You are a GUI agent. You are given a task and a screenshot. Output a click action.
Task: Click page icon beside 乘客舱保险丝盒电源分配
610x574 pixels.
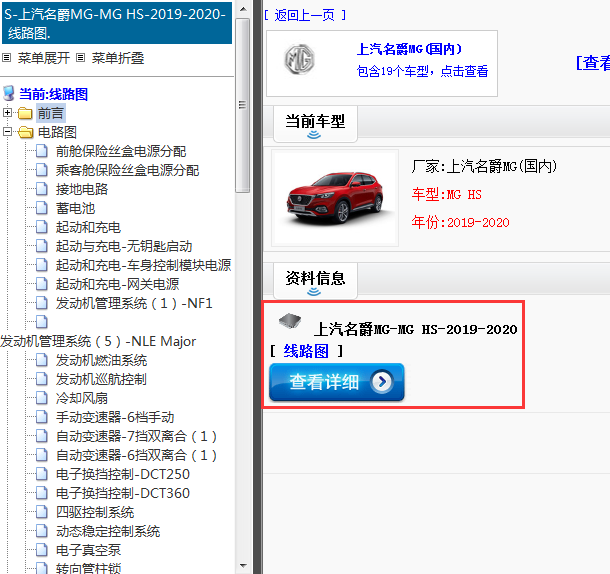42,170
